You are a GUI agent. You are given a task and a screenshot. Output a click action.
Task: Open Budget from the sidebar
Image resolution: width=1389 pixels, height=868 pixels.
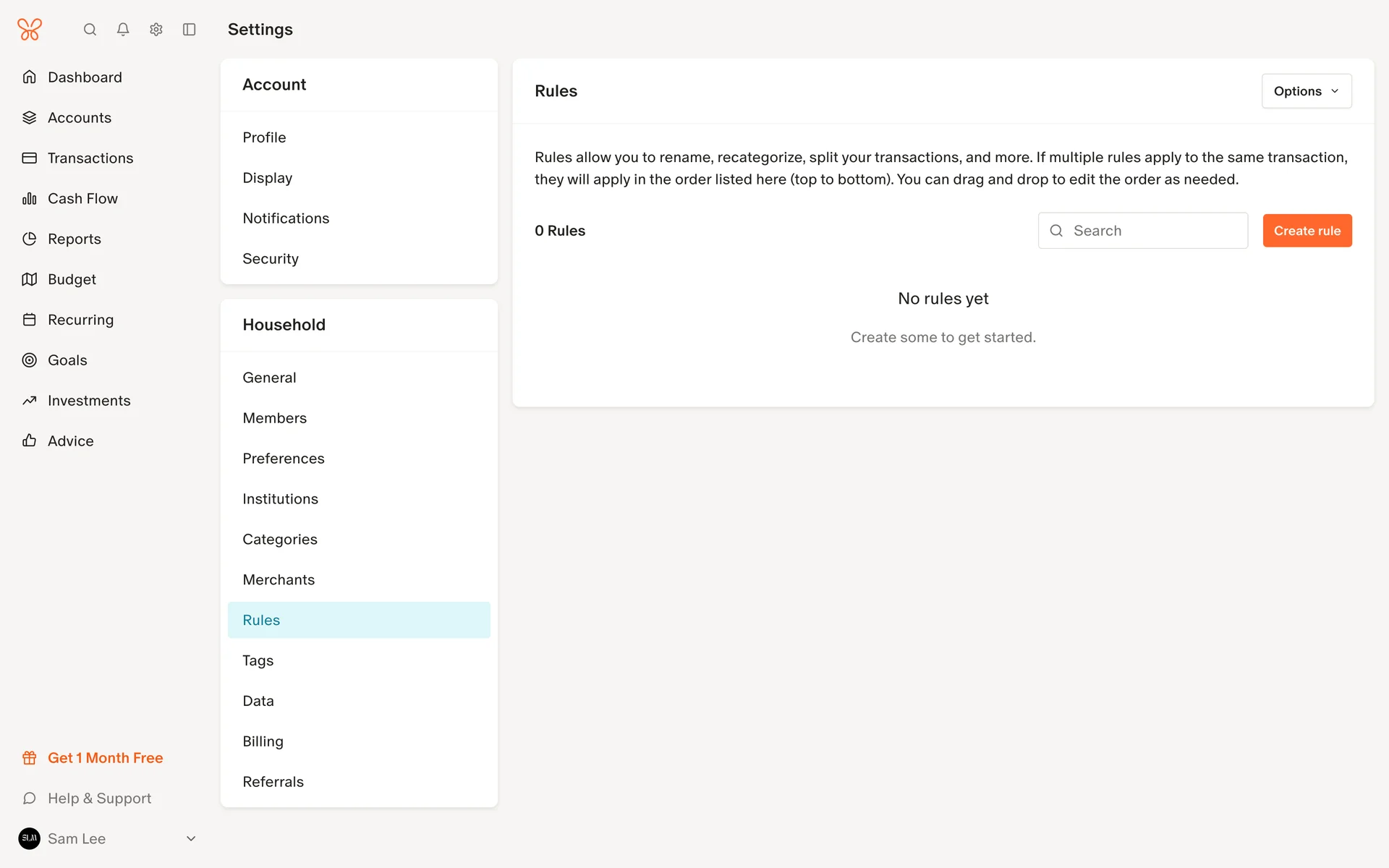[x=71, y=279]
